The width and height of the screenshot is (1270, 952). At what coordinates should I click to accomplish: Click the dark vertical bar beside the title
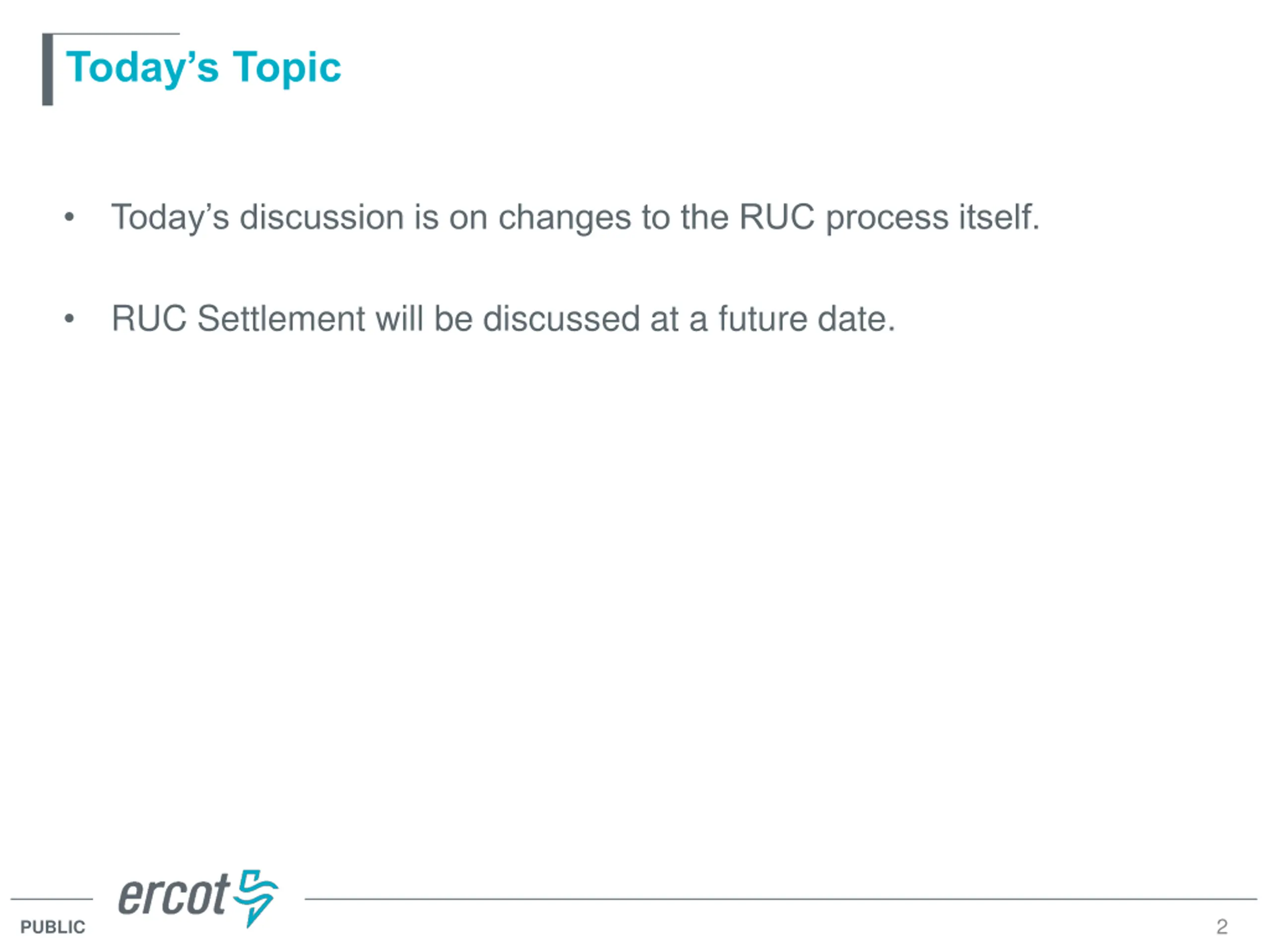pyautogui.click(x=48, y=69)
